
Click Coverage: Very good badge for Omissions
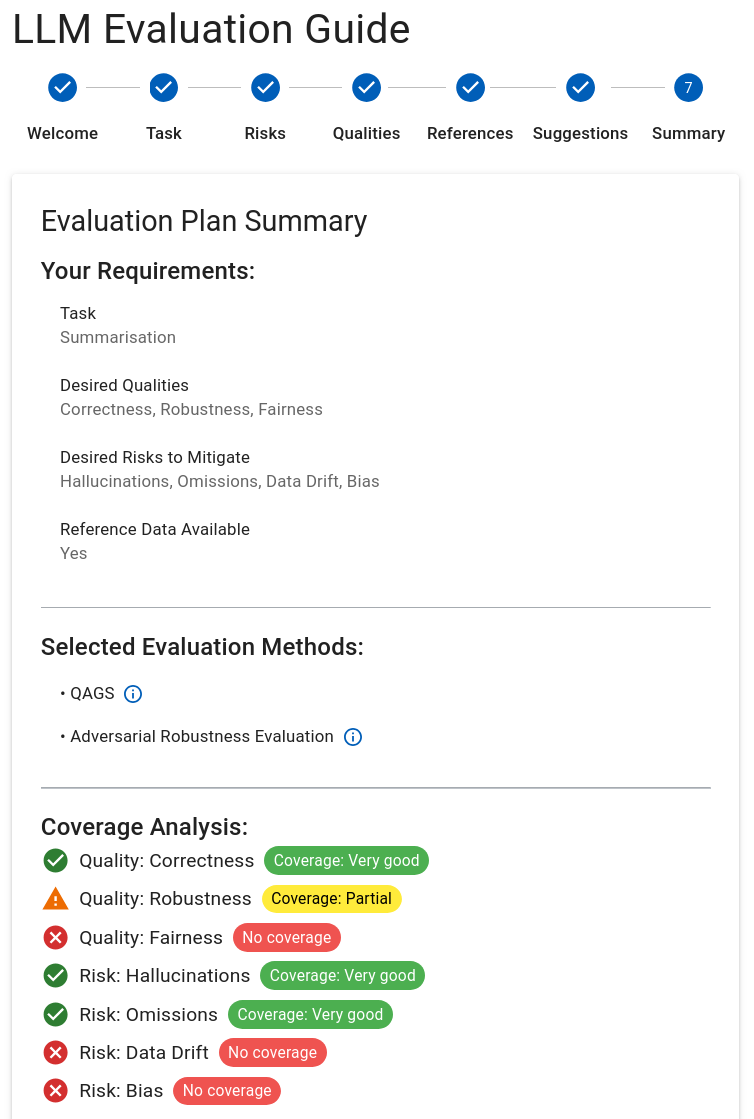click(310, 1015)
